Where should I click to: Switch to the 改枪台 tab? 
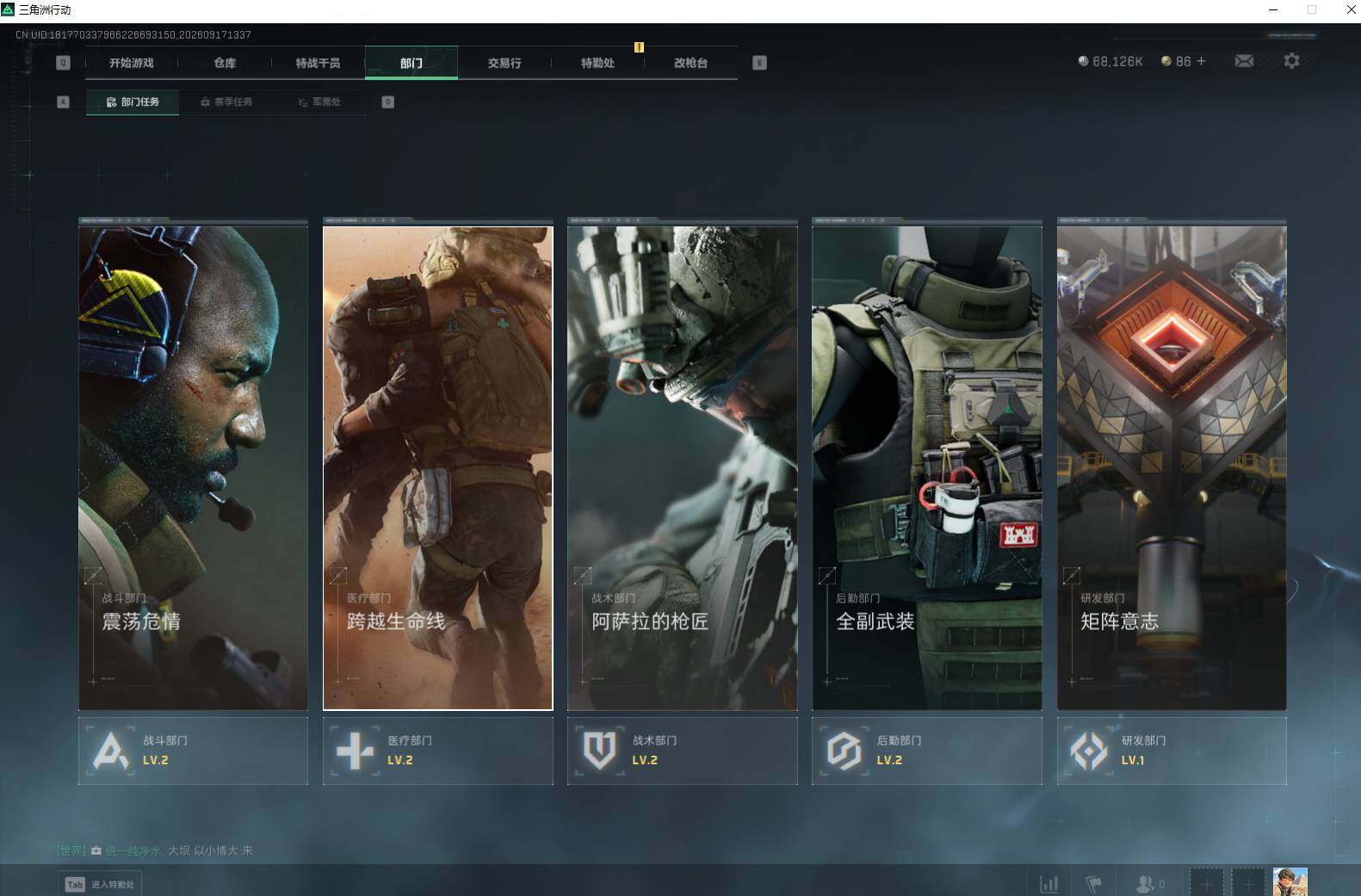click(x=690, y=63)
